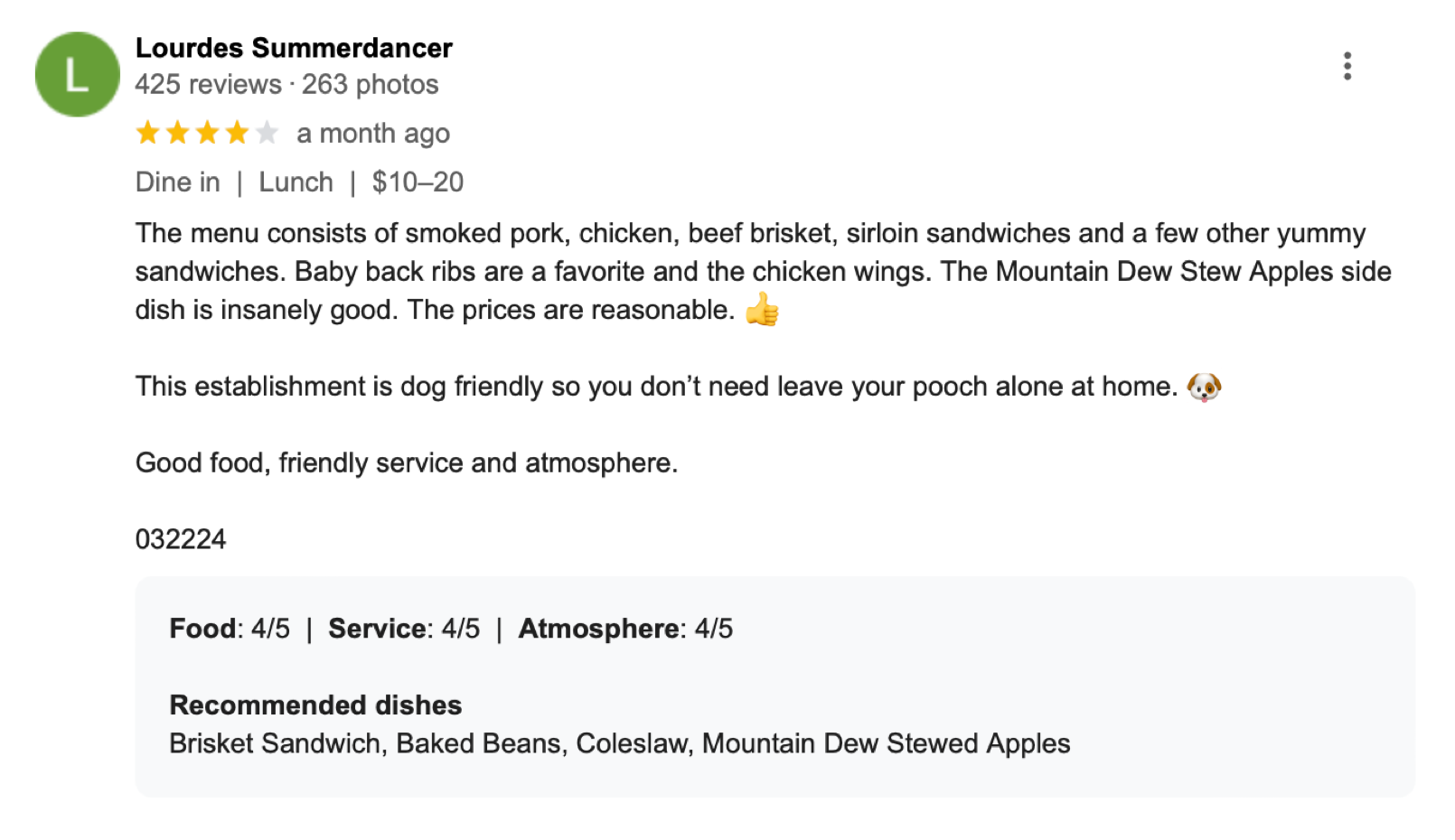Click the empty fifth gray star
The height and width of the screenshot is (840, 1455).
pyautogui.click(x=267, y=134)
